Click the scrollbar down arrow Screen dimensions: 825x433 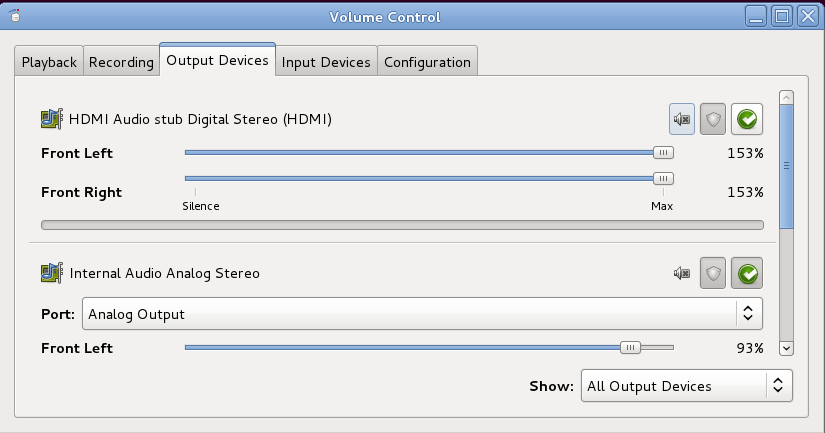786,348
